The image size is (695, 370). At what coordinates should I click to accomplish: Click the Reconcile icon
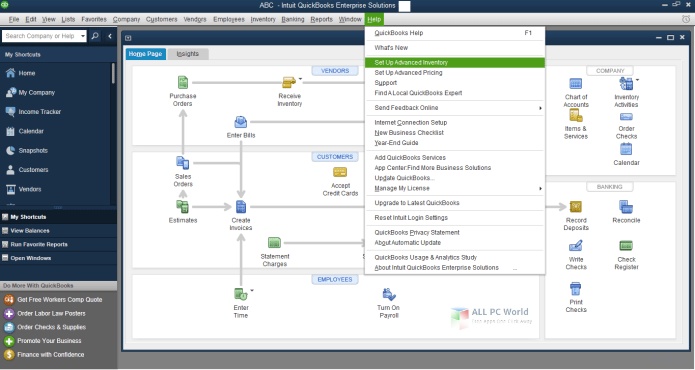click(x=626, y=206)
